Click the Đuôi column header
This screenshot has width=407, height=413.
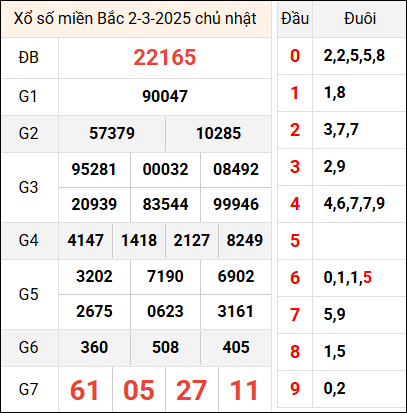click(x=360, y=19)
